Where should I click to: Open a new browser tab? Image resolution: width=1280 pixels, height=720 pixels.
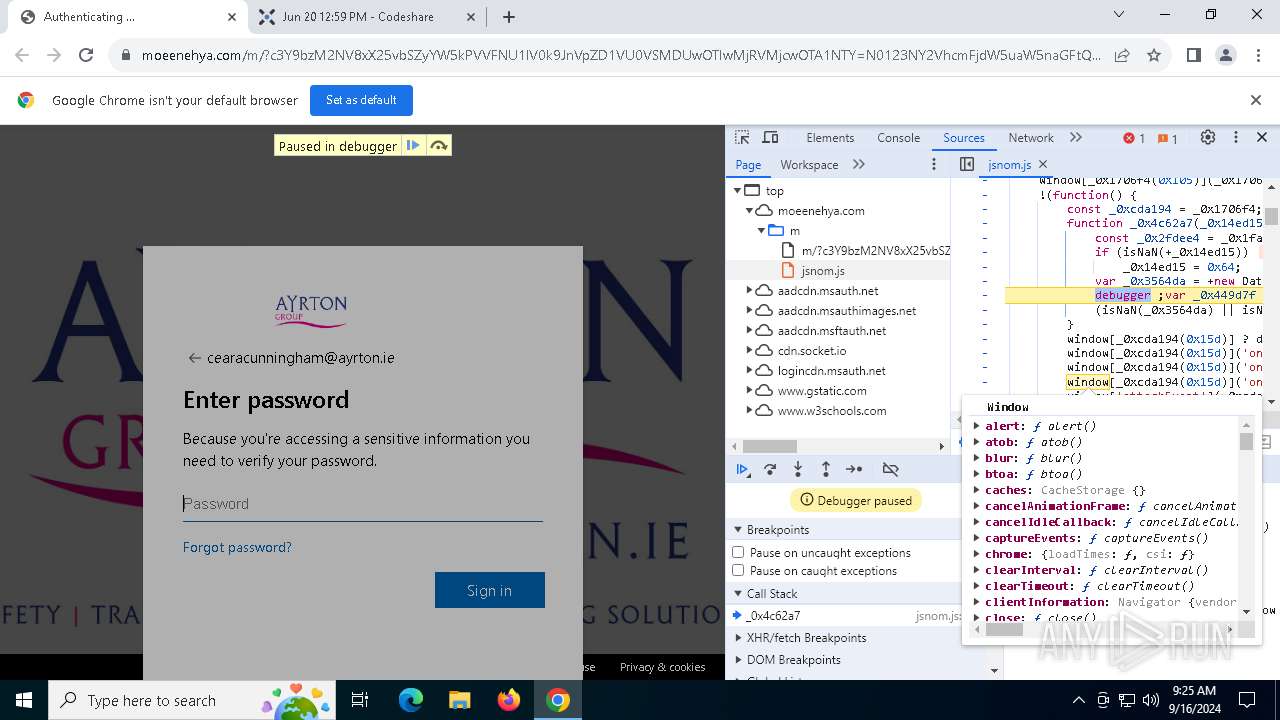(509, 17)
